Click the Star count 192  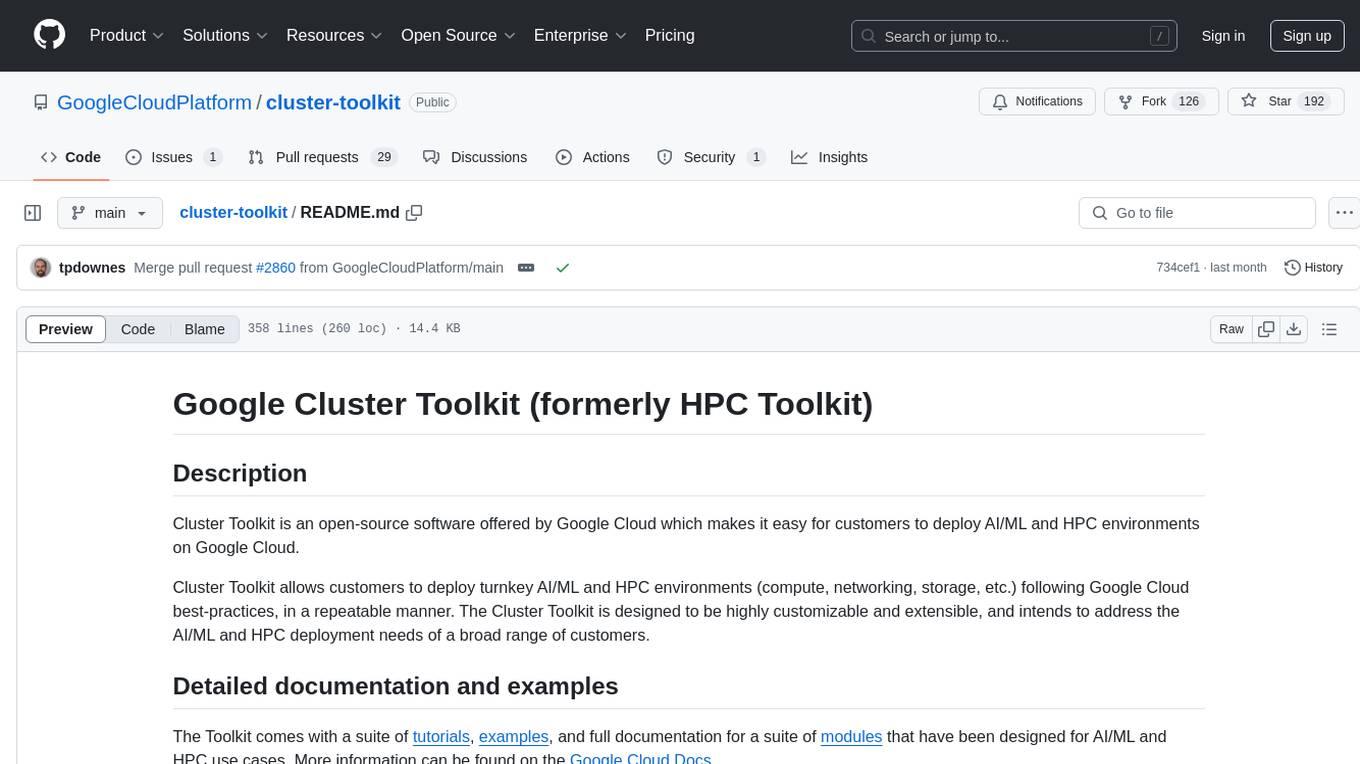coord(1313,102)
